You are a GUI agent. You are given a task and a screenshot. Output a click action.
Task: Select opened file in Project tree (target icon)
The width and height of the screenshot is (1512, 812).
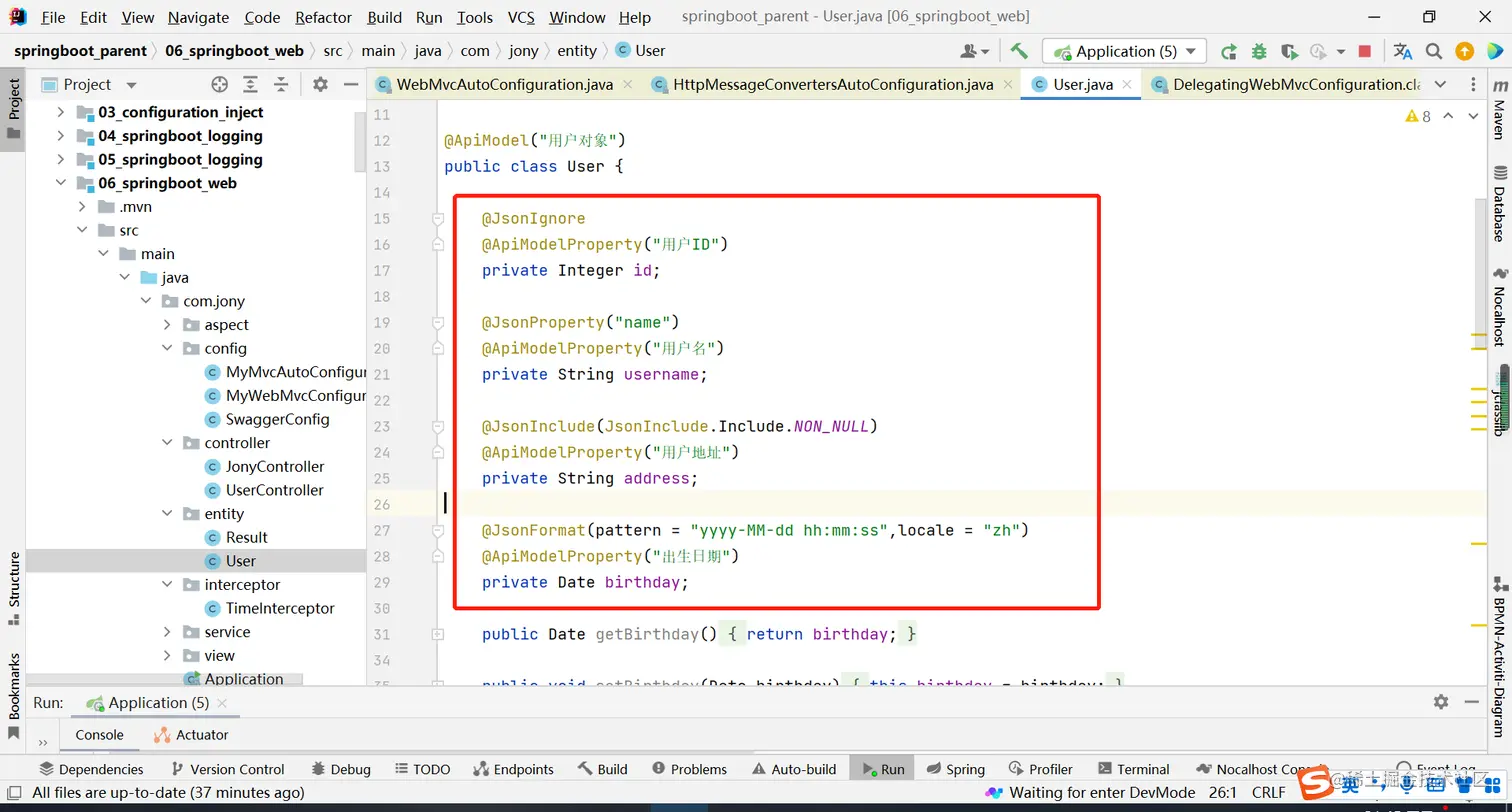(x=220, y=84)
